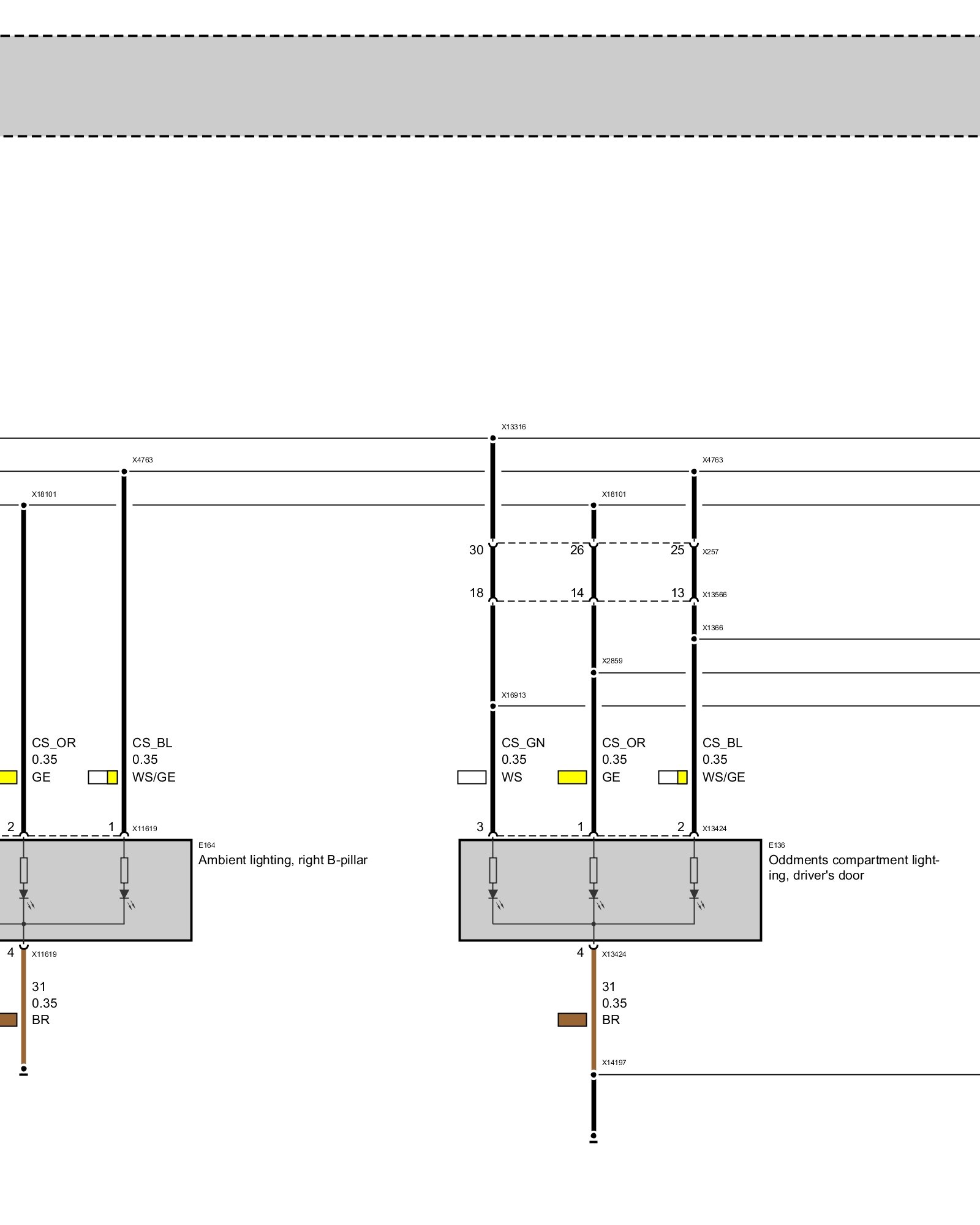Click the '31' ground label below E136
980x1225 pixels.
[608, 987]
